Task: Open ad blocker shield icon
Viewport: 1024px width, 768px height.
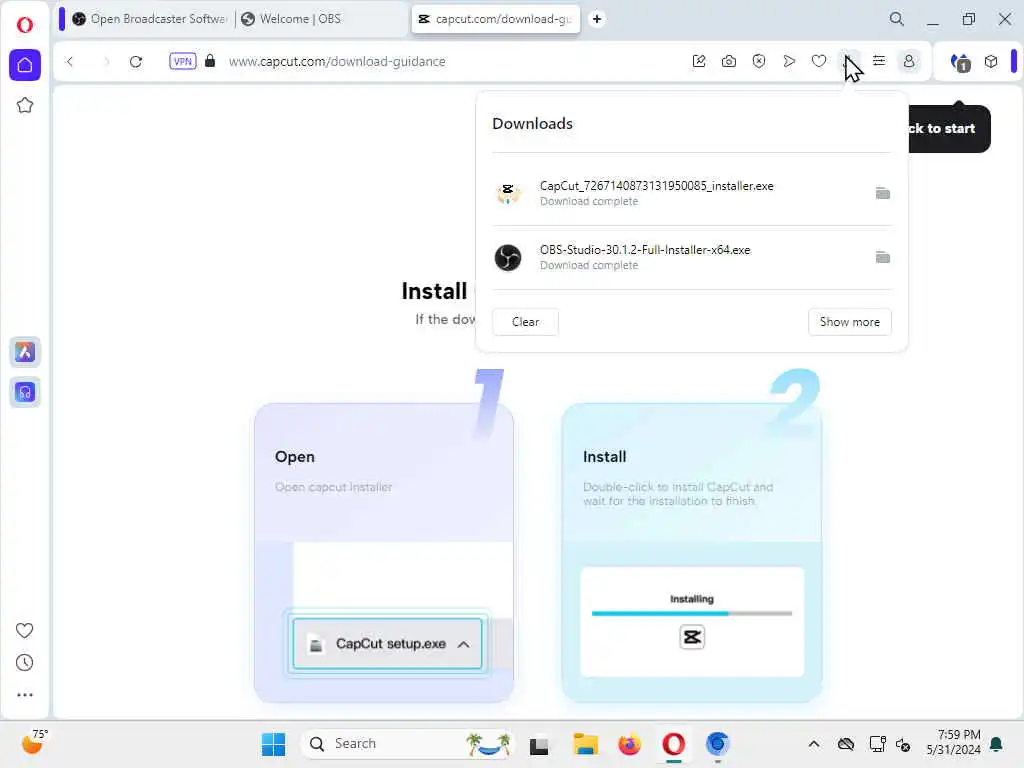Action: 759,61
